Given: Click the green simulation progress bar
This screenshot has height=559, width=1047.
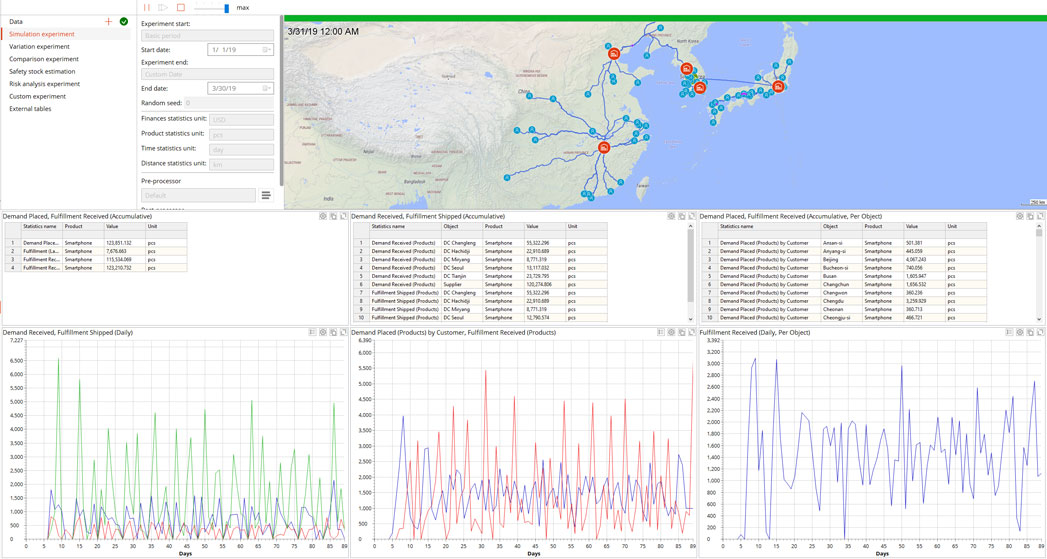Looking at the screenshot, I should point(665,19).
